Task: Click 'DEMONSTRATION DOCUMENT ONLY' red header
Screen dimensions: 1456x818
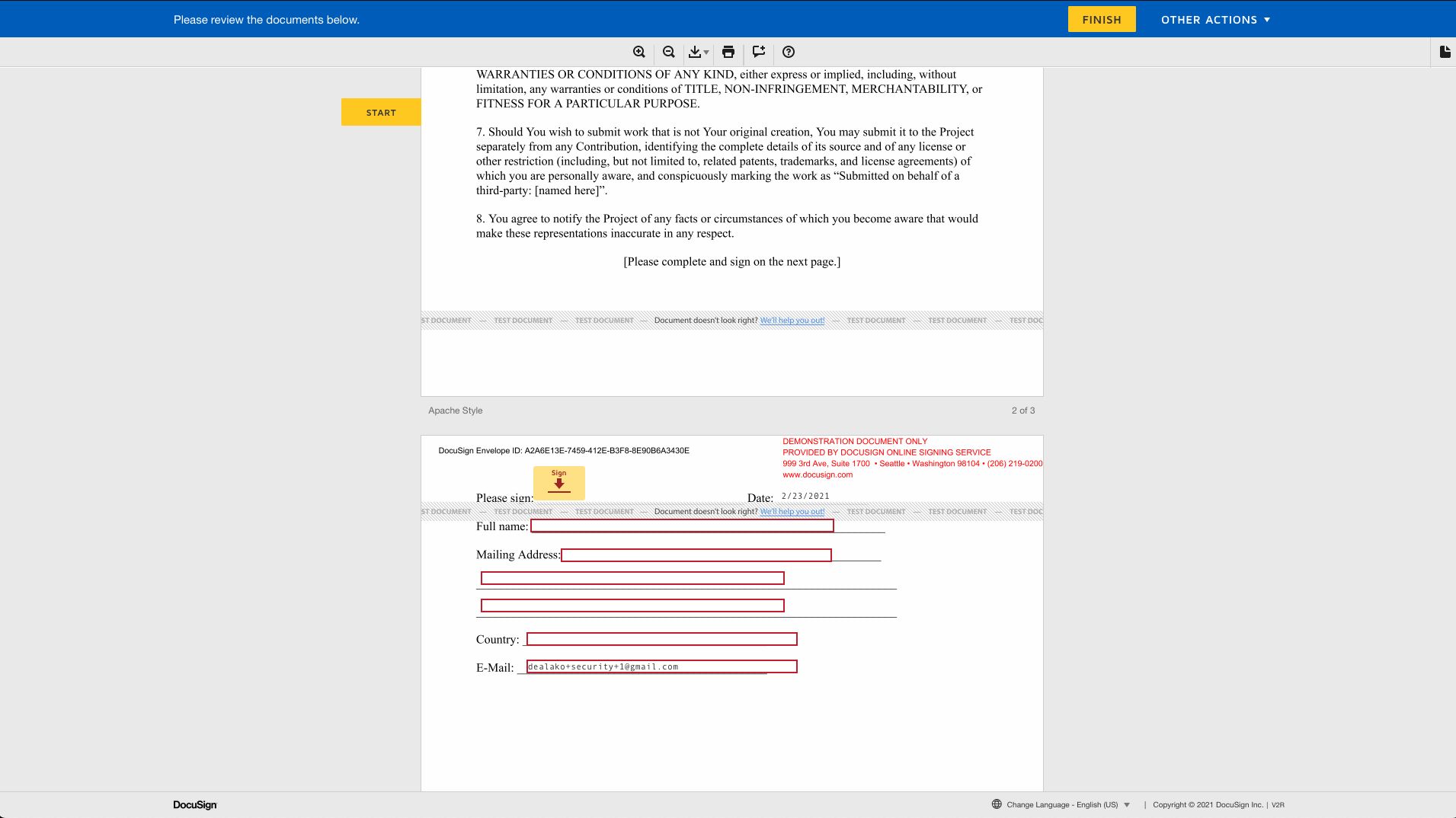Action: pos(855,441)
